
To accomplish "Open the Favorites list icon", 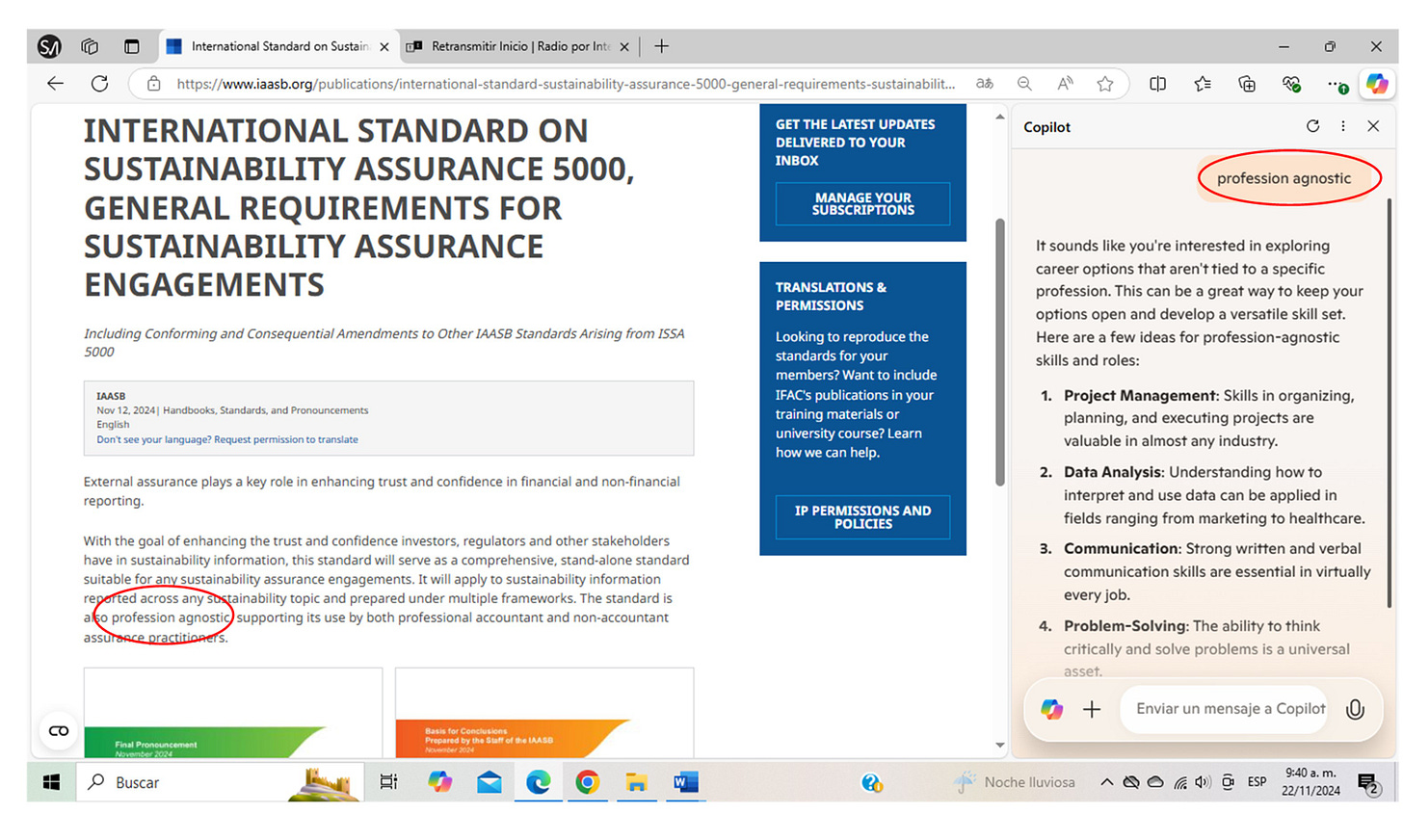I will [x=1203, y=84].
